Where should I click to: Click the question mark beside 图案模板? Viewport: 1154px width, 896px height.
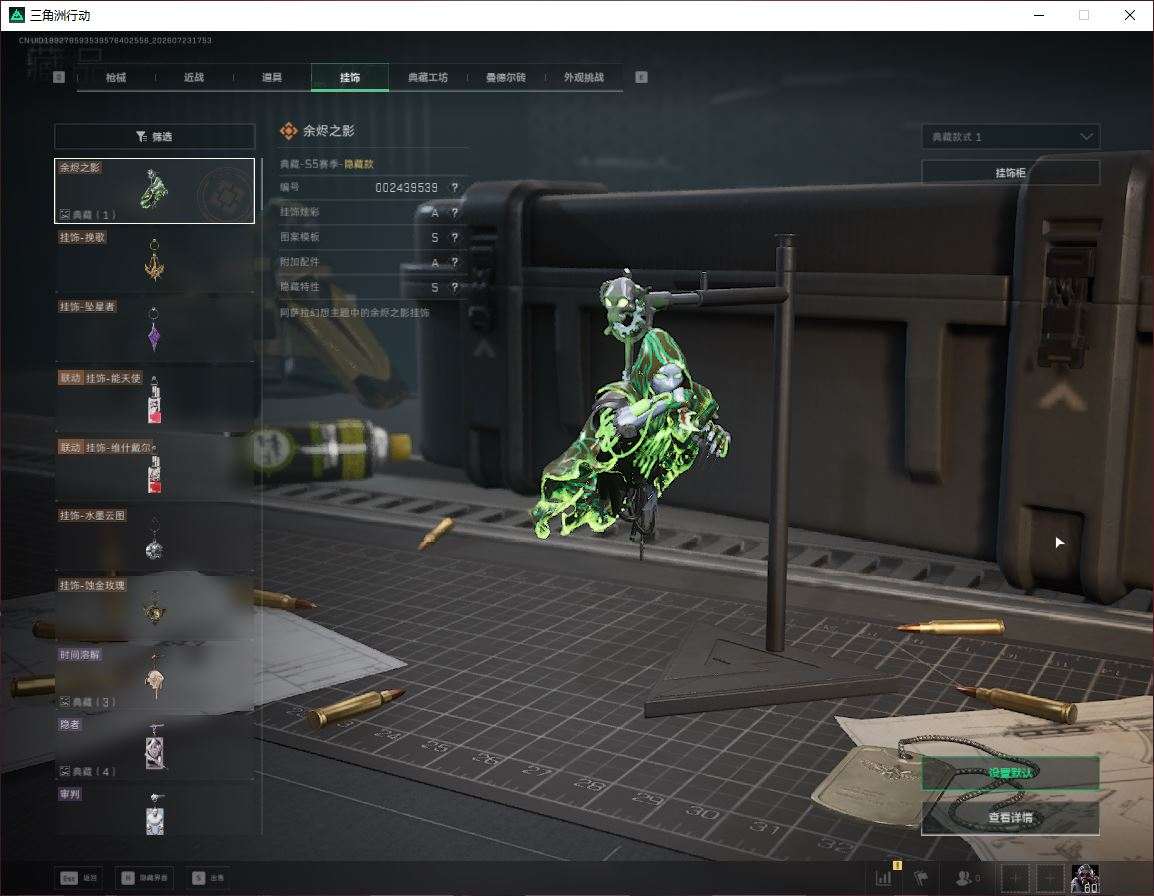point(455,237)
